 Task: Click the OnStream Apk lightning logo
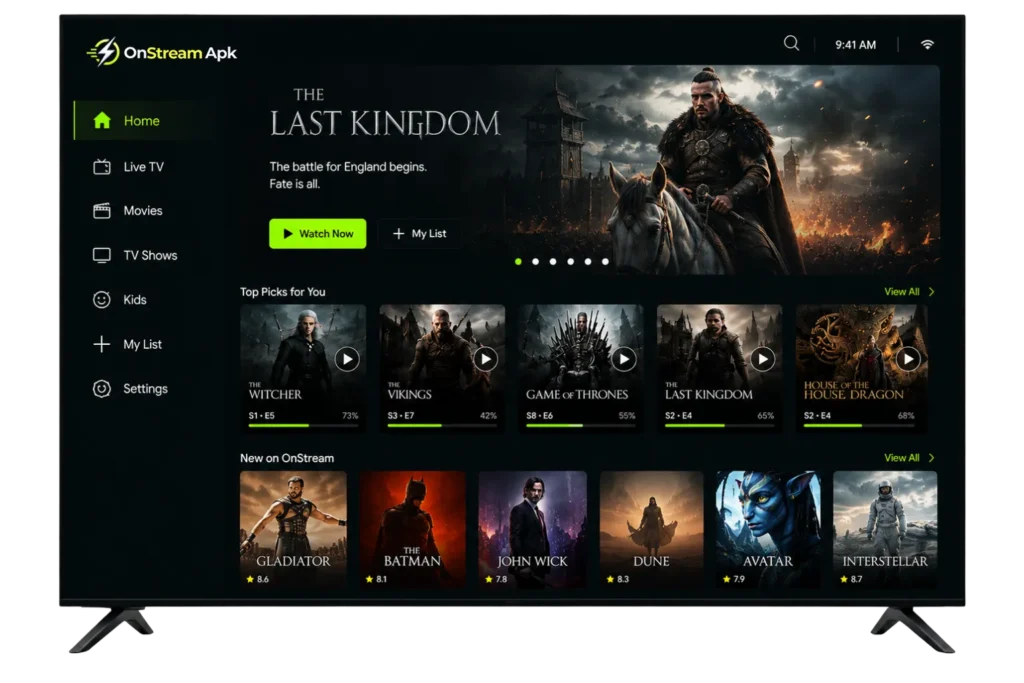pyautogui.click(x=104, y=52)
